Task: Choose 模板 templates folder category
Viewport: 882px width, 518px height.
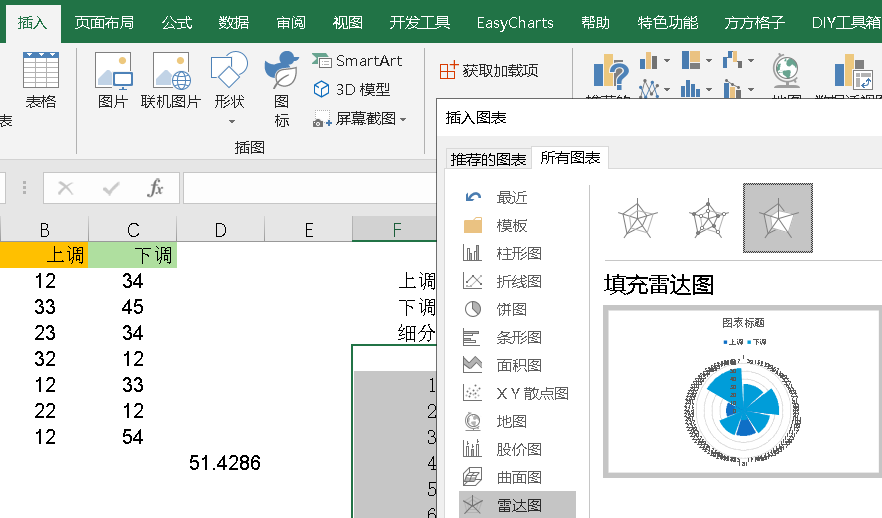Action: tap(511, 226)
